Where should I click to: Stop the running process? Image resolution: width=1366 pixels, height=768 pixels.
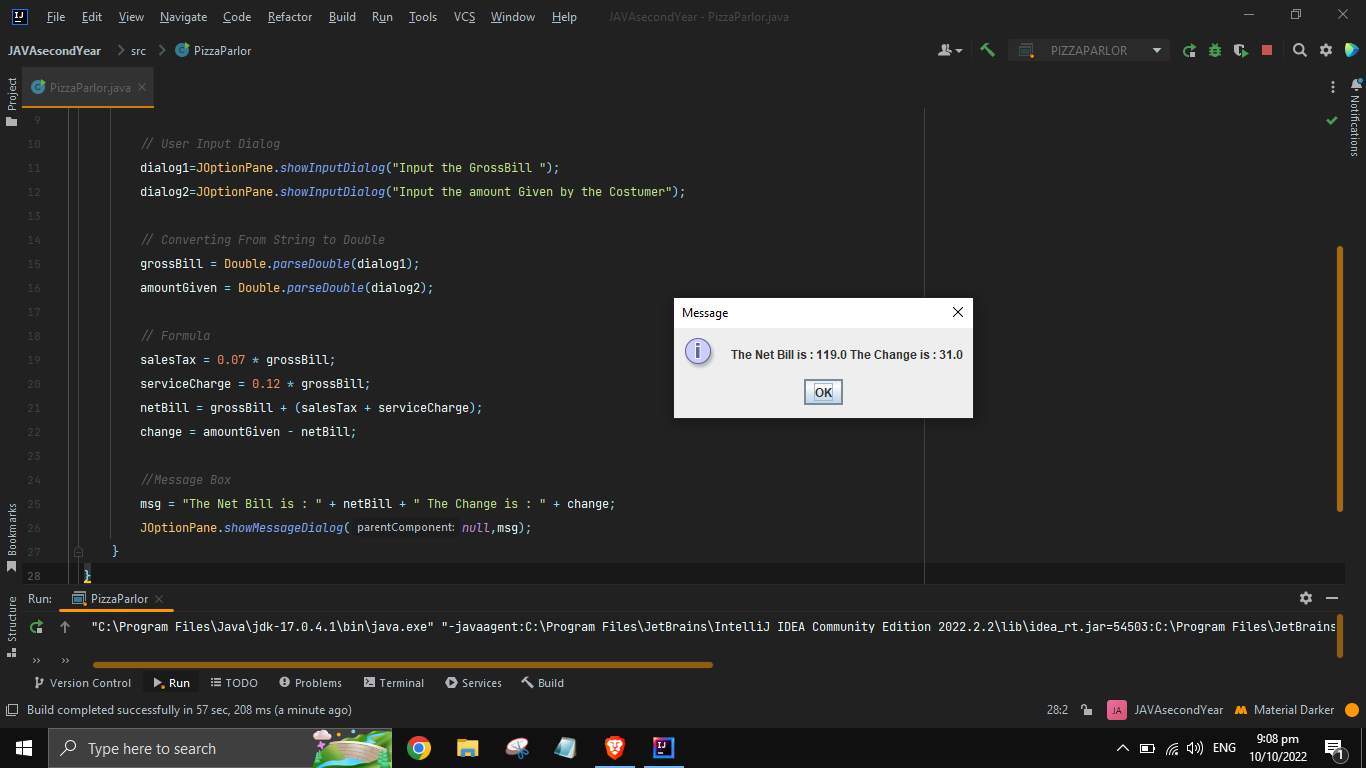coord(1267,50)
